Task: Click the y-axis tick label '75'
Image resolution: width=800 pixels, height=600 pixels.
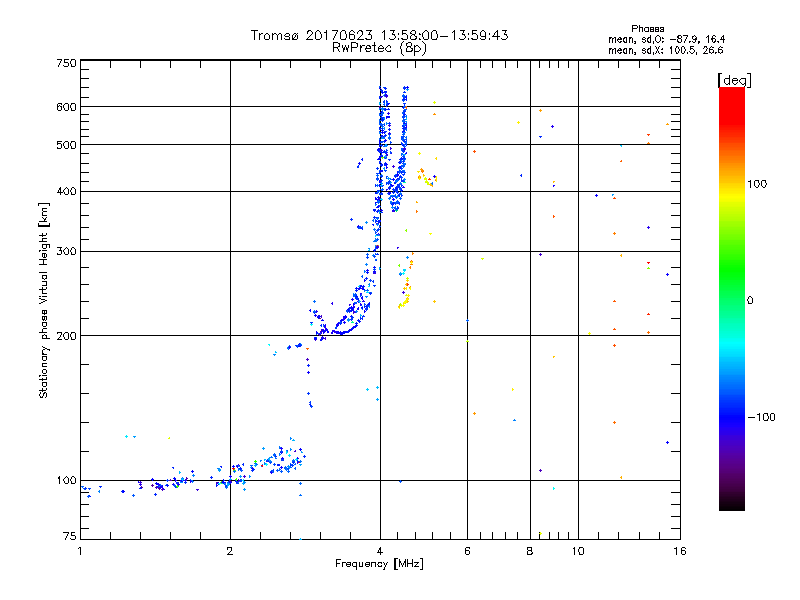Action: (x=70, y=536)
